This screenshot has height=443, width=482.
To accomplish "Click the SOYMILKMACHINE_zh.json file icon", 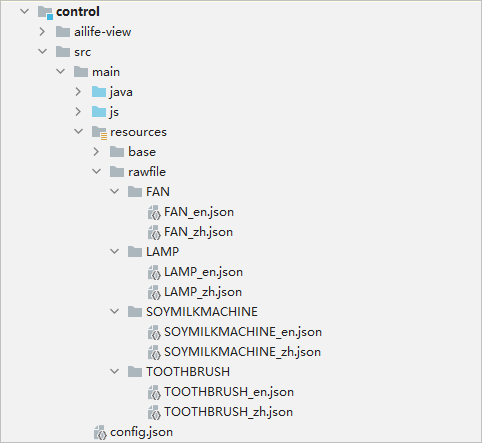I will click(x=154, y=353).
